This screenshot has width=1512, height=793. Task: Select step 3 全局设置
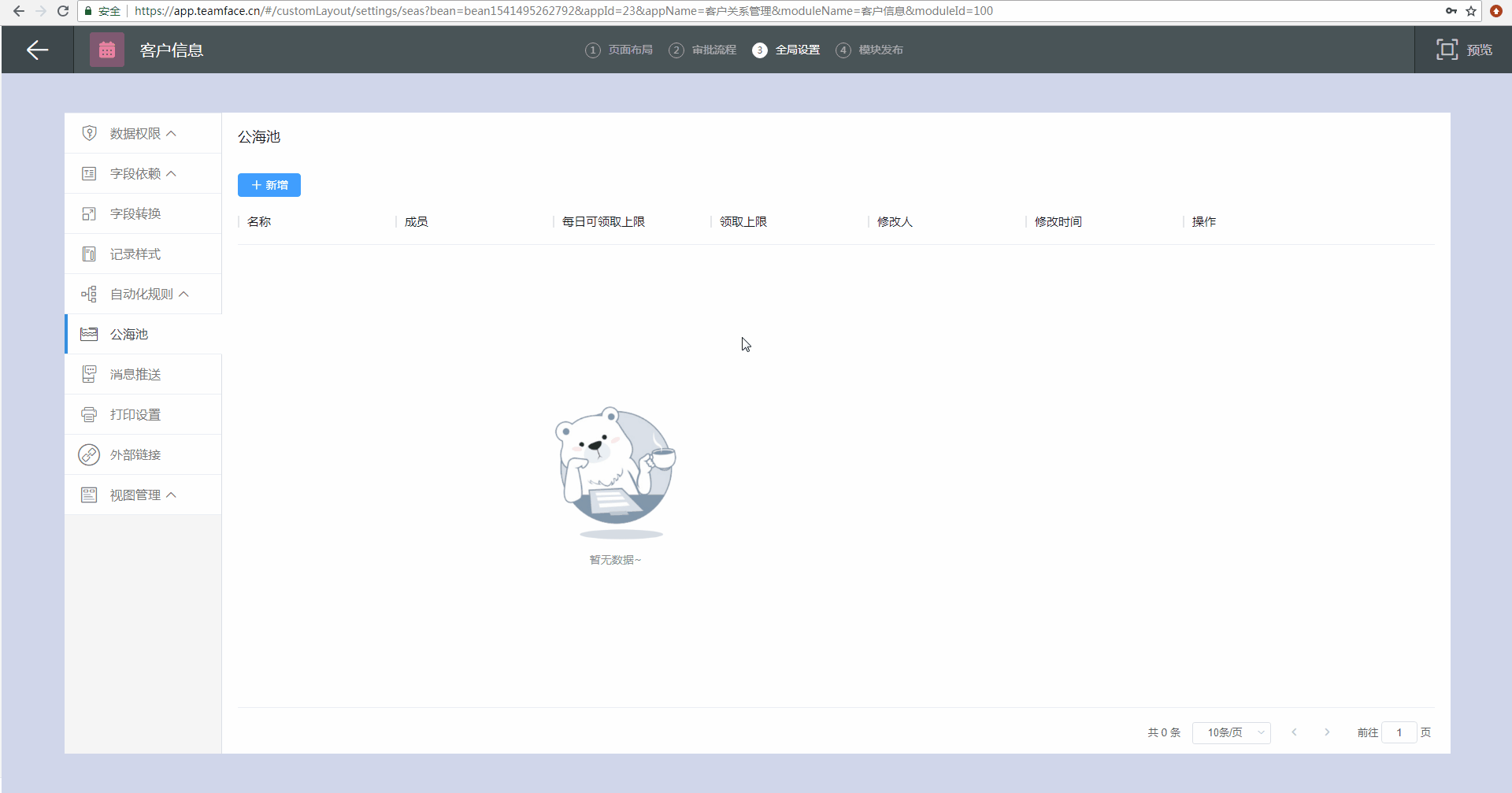[x=786, y=50]
